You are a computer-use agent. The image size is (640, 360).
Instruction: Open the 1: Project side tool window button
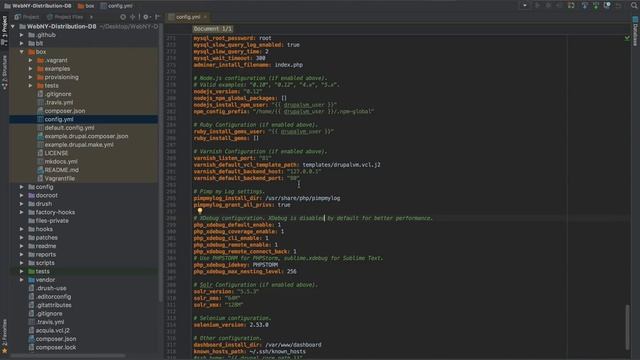pyautogui.click(x=4, y=30)
